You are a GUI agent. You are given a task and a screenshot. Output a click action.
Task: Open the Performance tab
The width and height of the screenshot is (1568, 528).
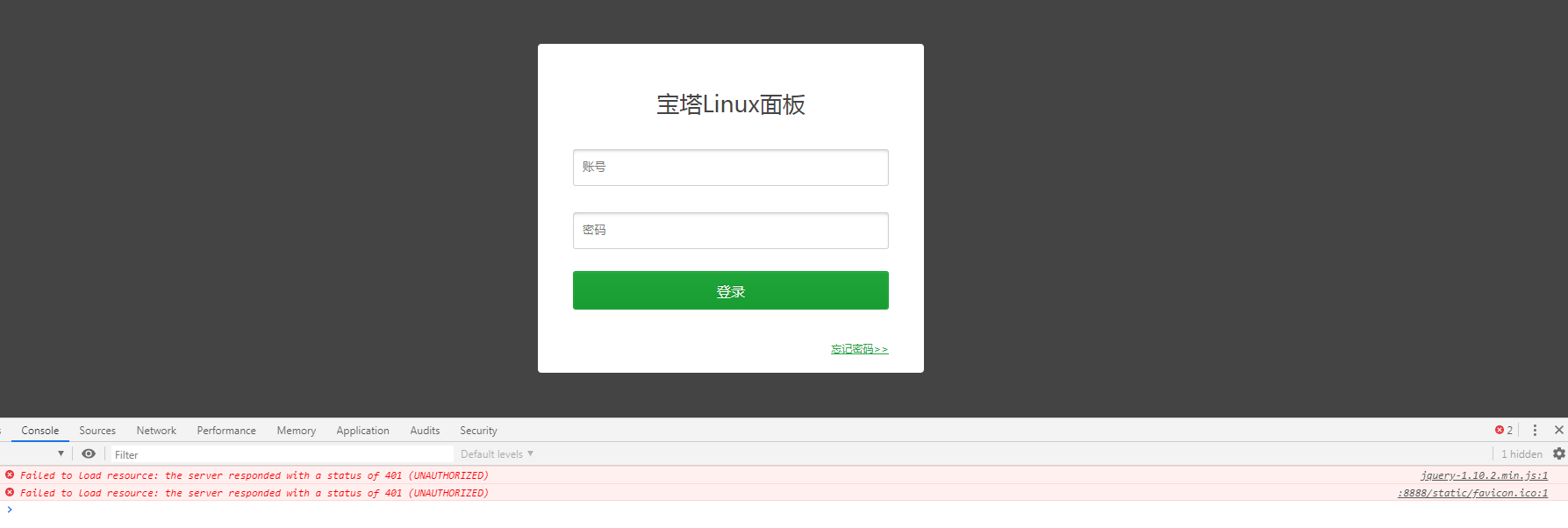click(x=226, y=431)
